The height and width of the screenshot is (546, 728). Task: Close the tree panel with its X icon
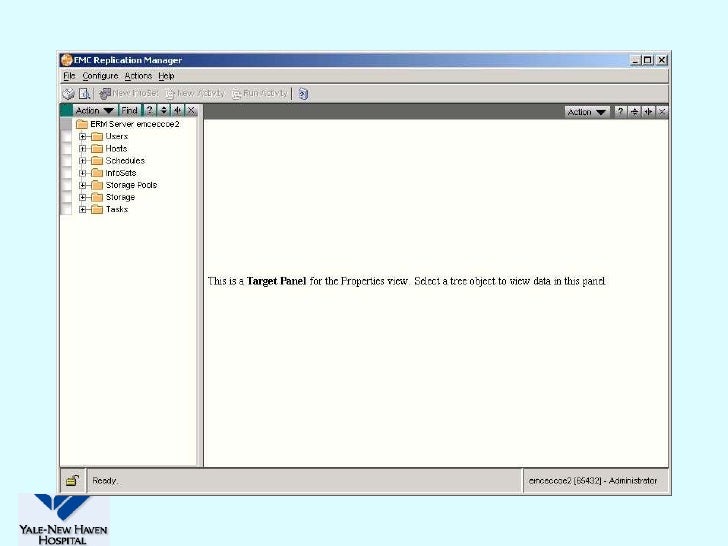click(x=191, y=110)
